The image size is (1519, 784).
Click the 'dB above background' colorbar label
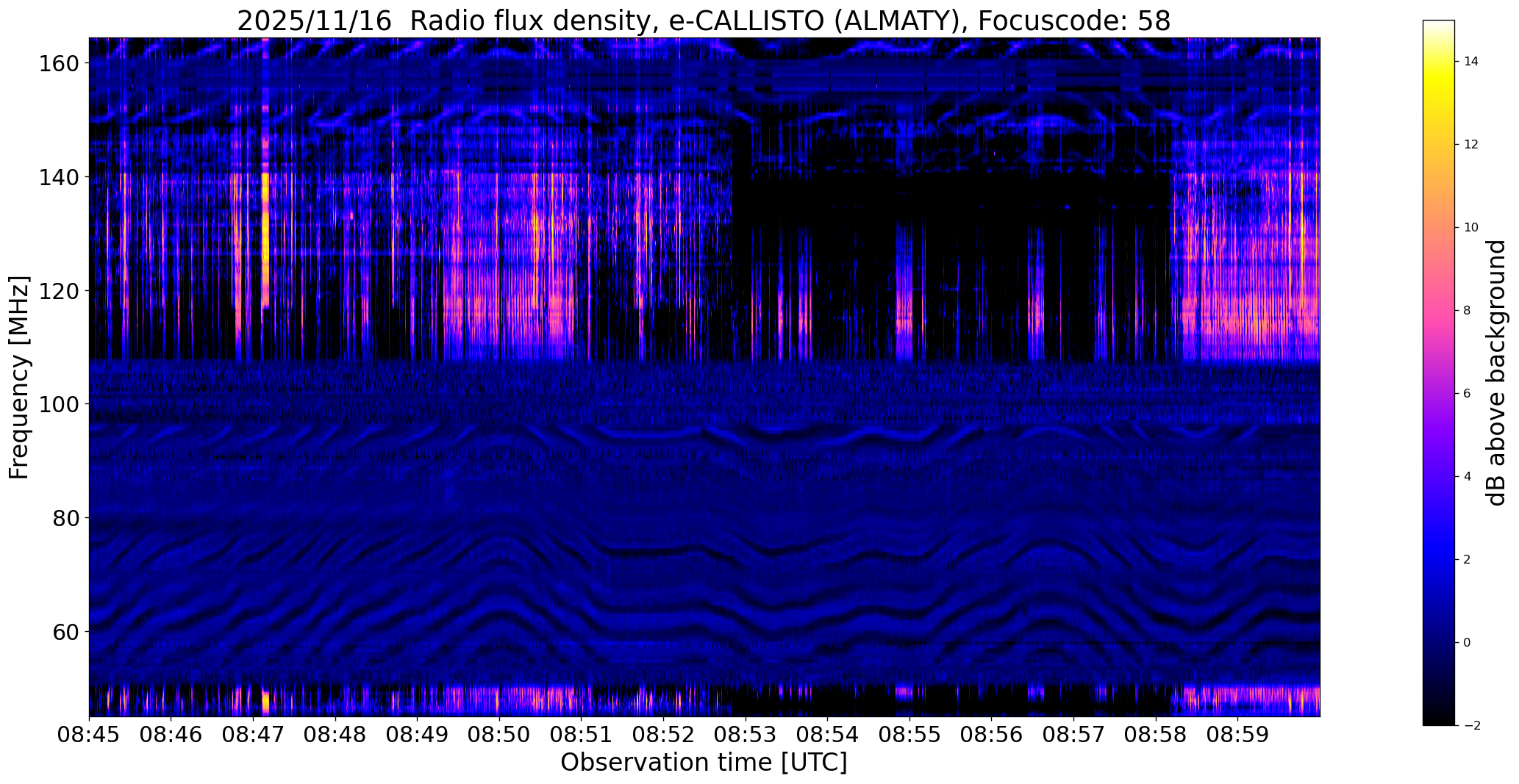[x=1496, y=373]
